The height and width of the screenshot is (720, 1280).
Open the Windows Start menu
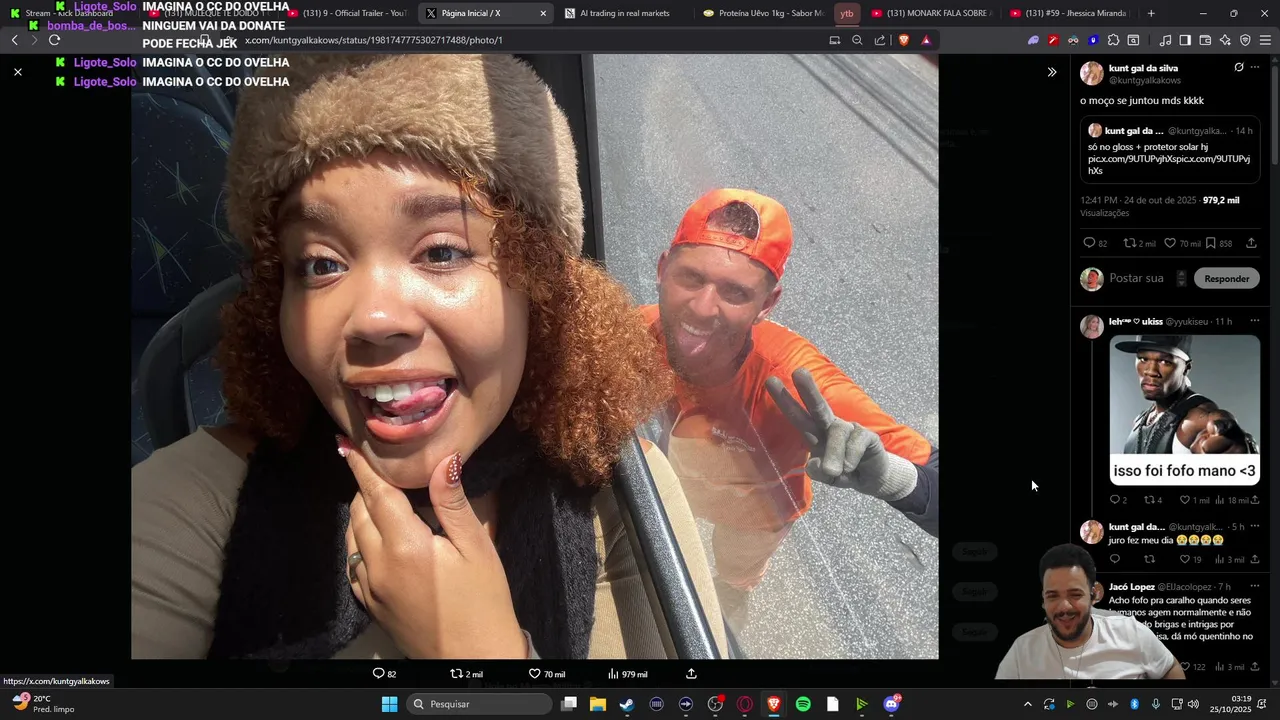click(389, 704)
